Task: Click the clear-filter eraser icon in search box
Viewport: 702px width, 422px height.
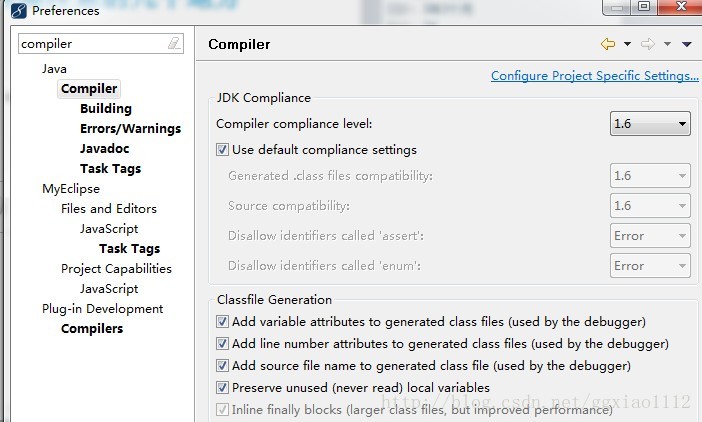Action: (175, 44)
